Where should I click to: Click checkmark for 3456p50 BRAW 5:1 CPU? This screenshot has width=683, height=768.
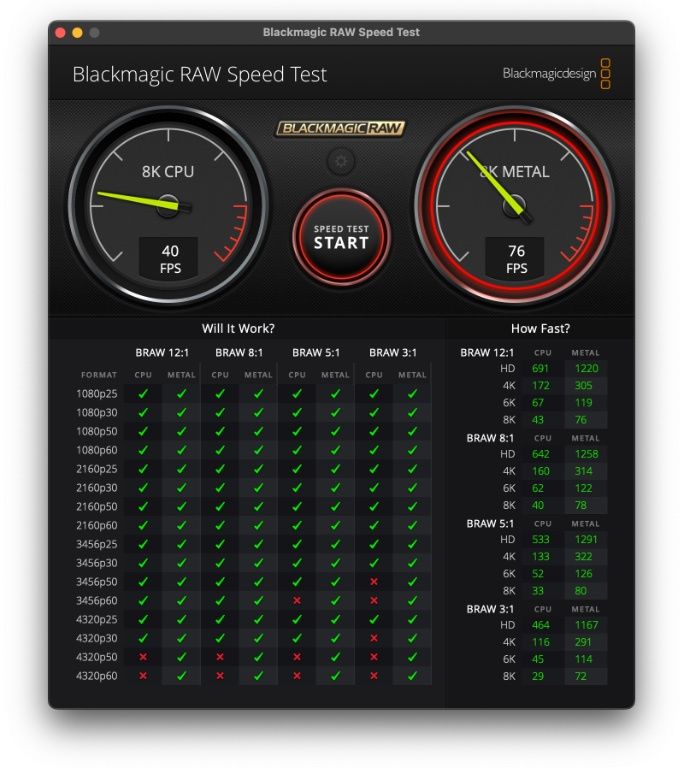(x=297, y=581)
